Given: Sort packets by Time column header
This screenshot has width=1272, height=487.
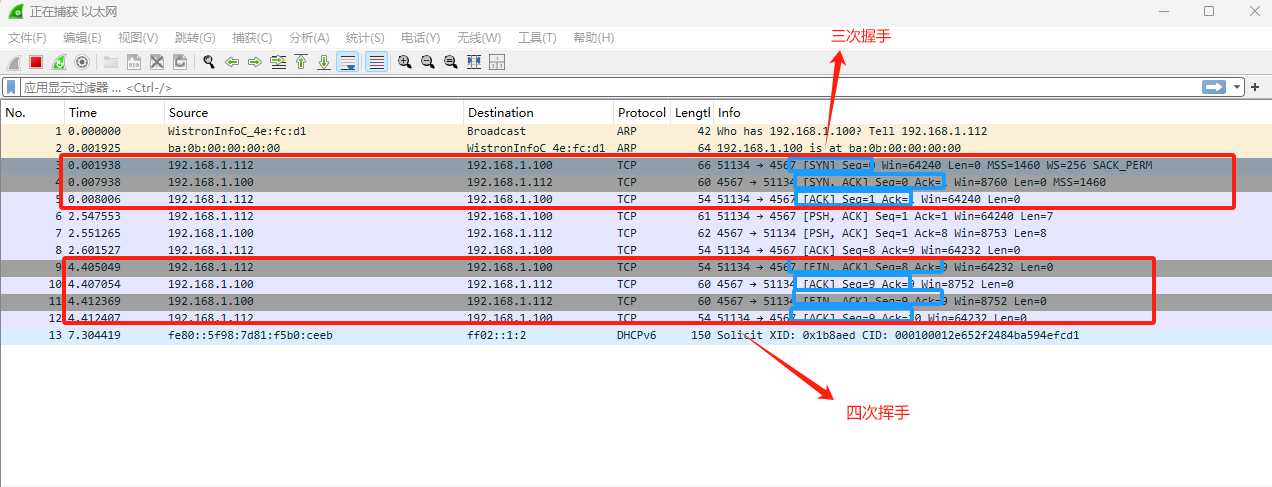Looking at the screenshot, I should 83,112.
